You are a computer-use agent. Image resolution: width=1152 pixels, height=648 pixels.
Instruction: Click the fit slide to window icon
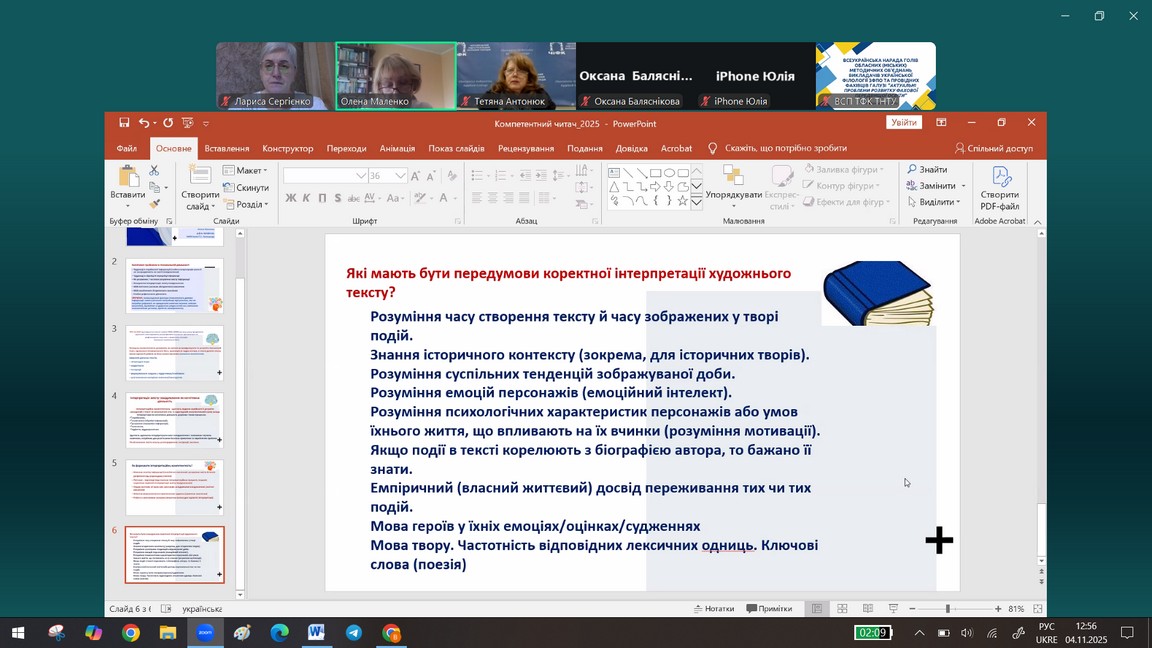pyautogui.click(x=1040, y=609)
